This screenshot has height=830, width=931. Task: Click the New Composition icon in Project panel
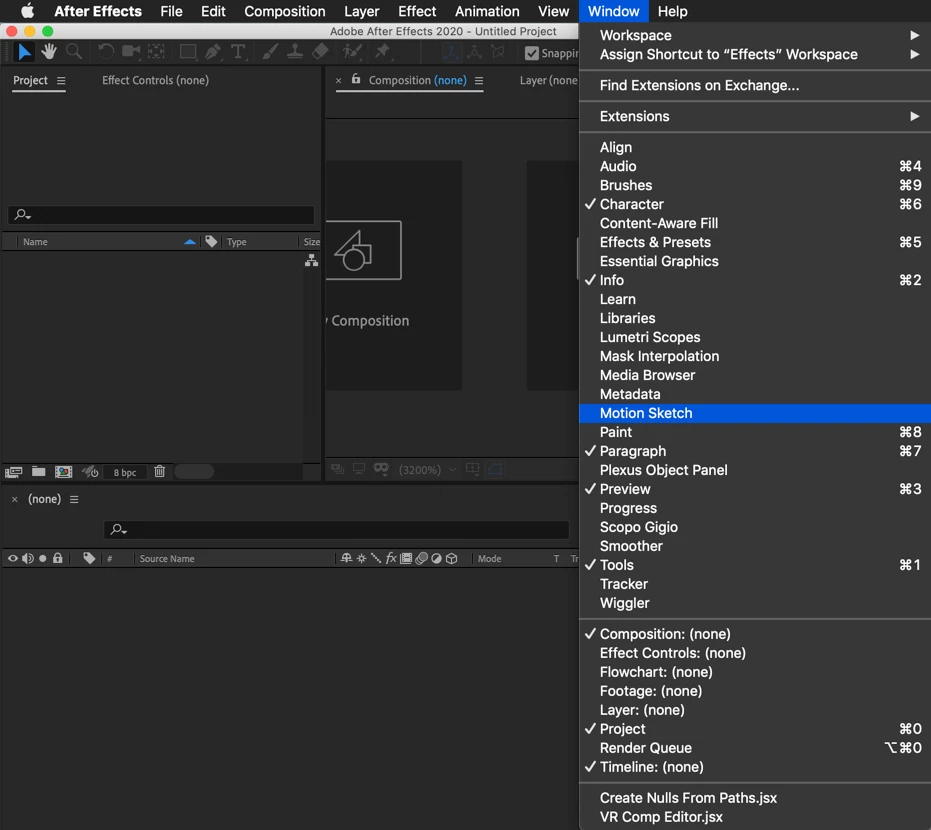click(x=64, y=472)
